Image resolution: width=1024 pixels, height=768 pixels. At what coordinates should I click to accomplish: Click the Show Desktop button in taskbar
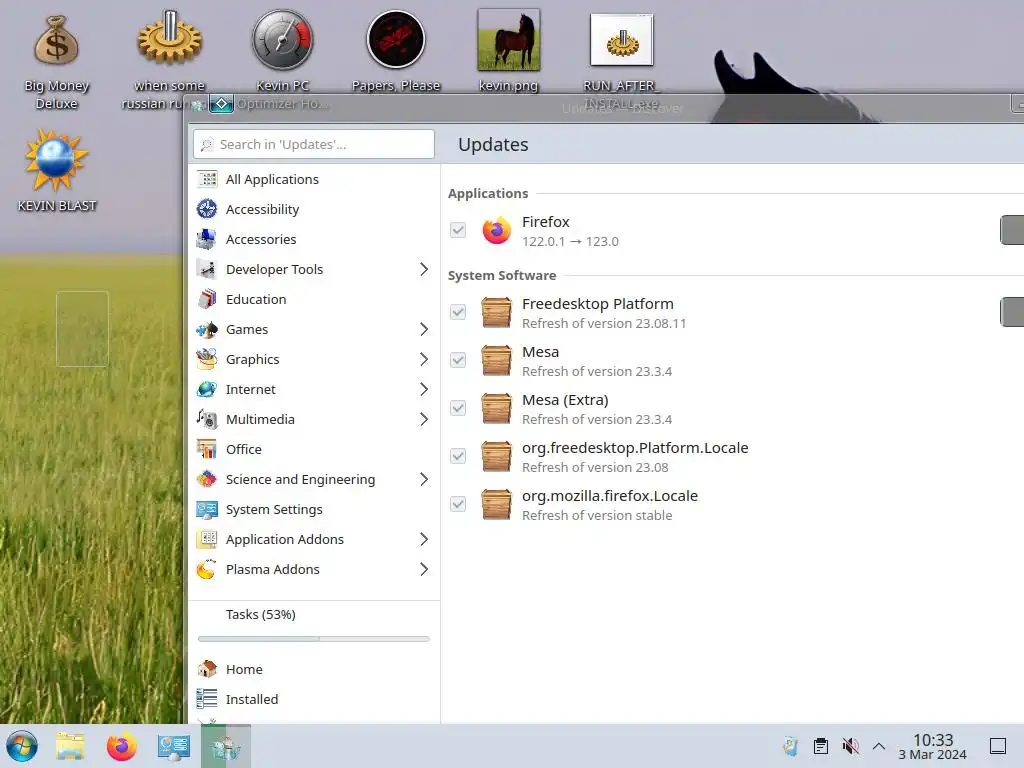[998, 746]
